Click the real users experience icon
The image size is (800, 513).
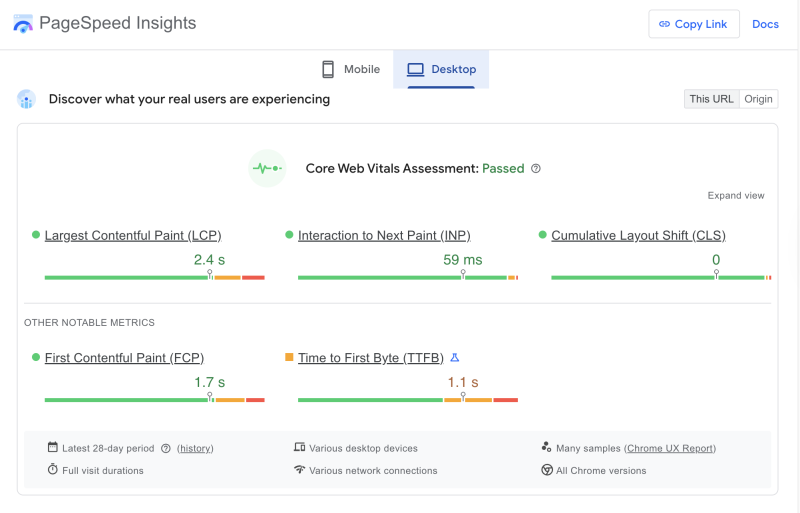click(26, 99)
